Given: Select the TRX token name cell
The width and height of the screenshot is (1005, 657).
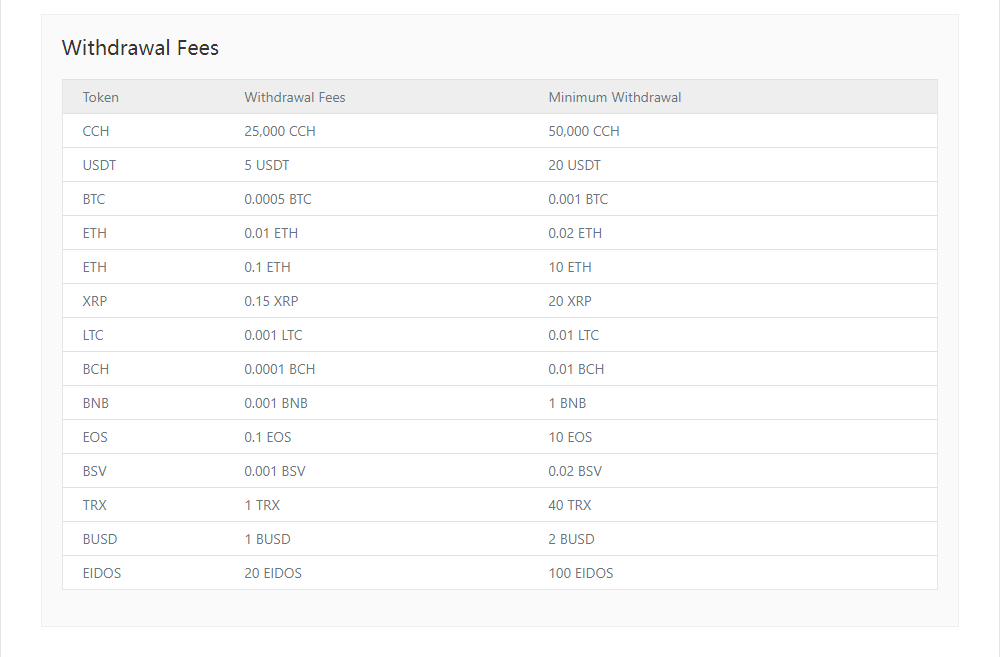Looking at the screenshot, I should (95, 505).
